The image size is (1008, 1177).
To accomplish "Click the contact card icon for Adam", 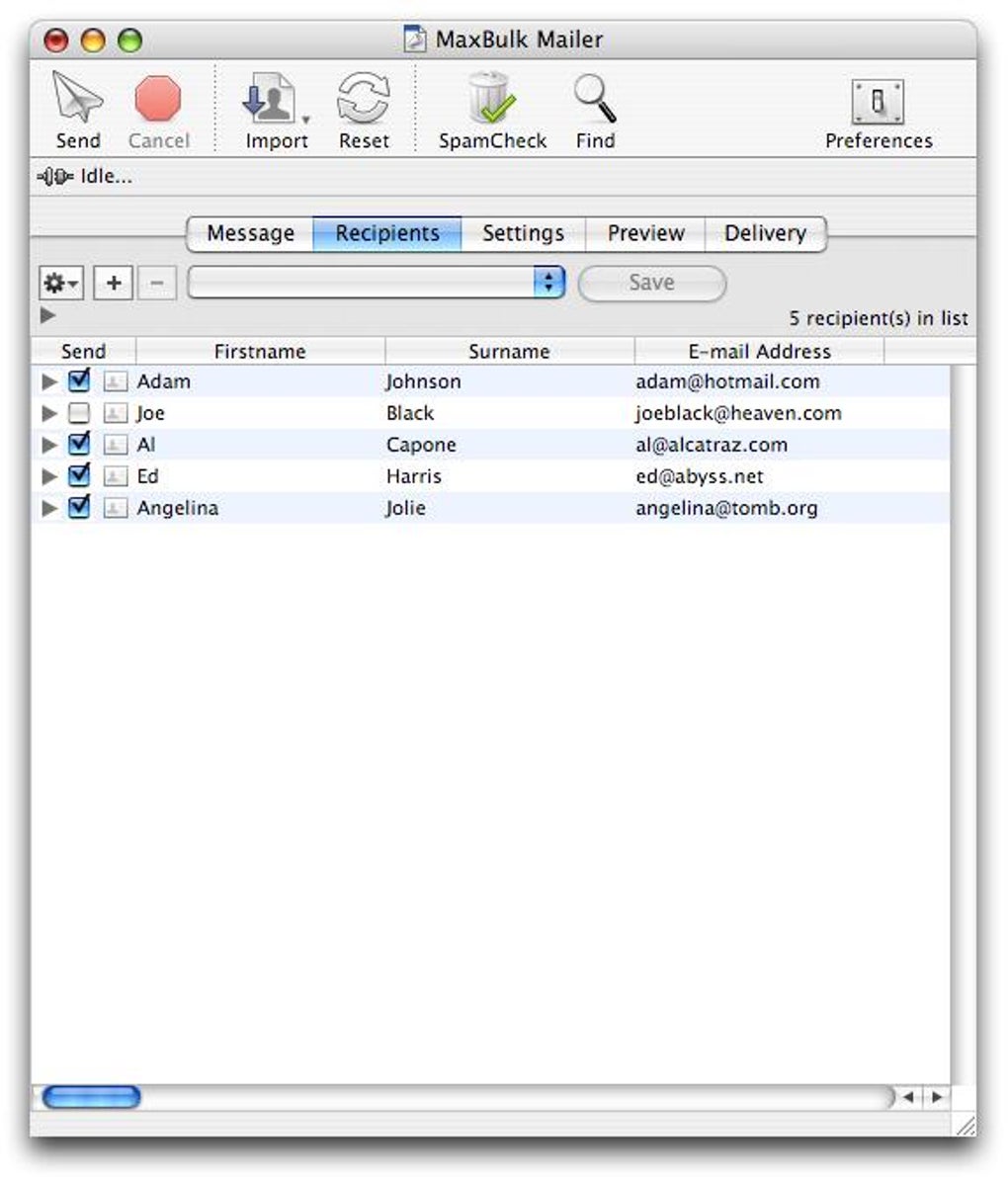I will (x=115, y=381).
